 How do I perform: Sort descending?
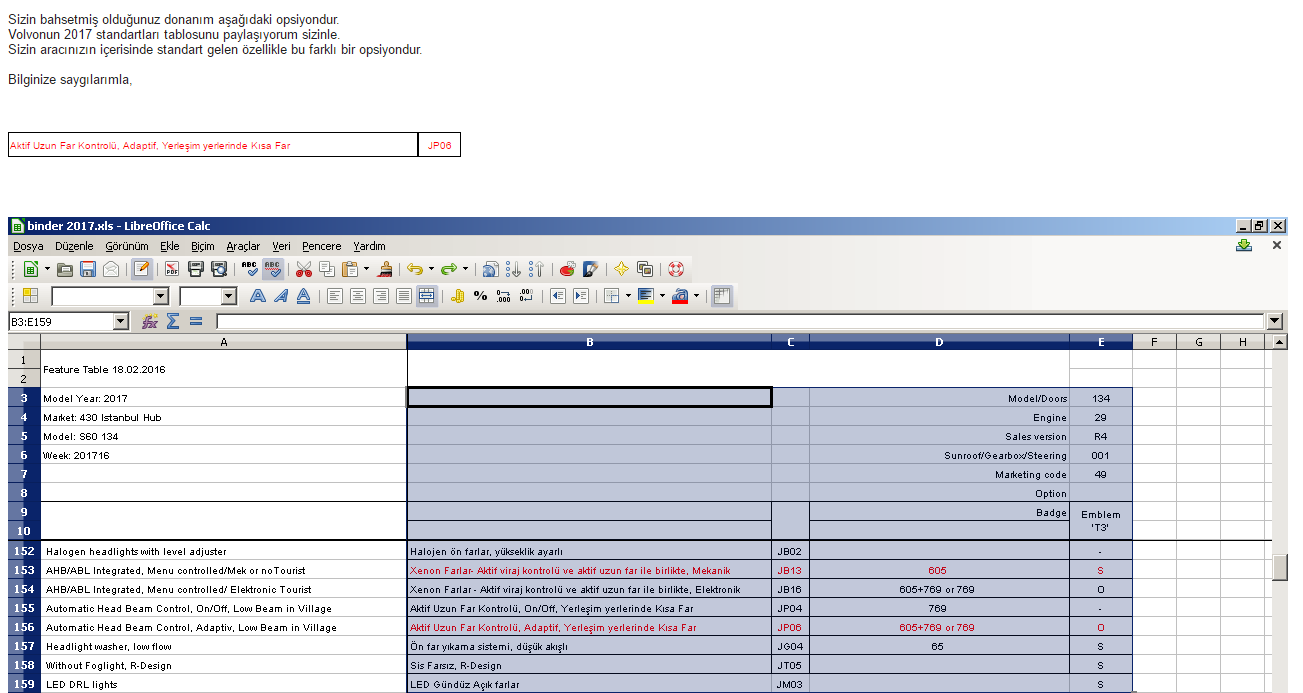[536, 269]
